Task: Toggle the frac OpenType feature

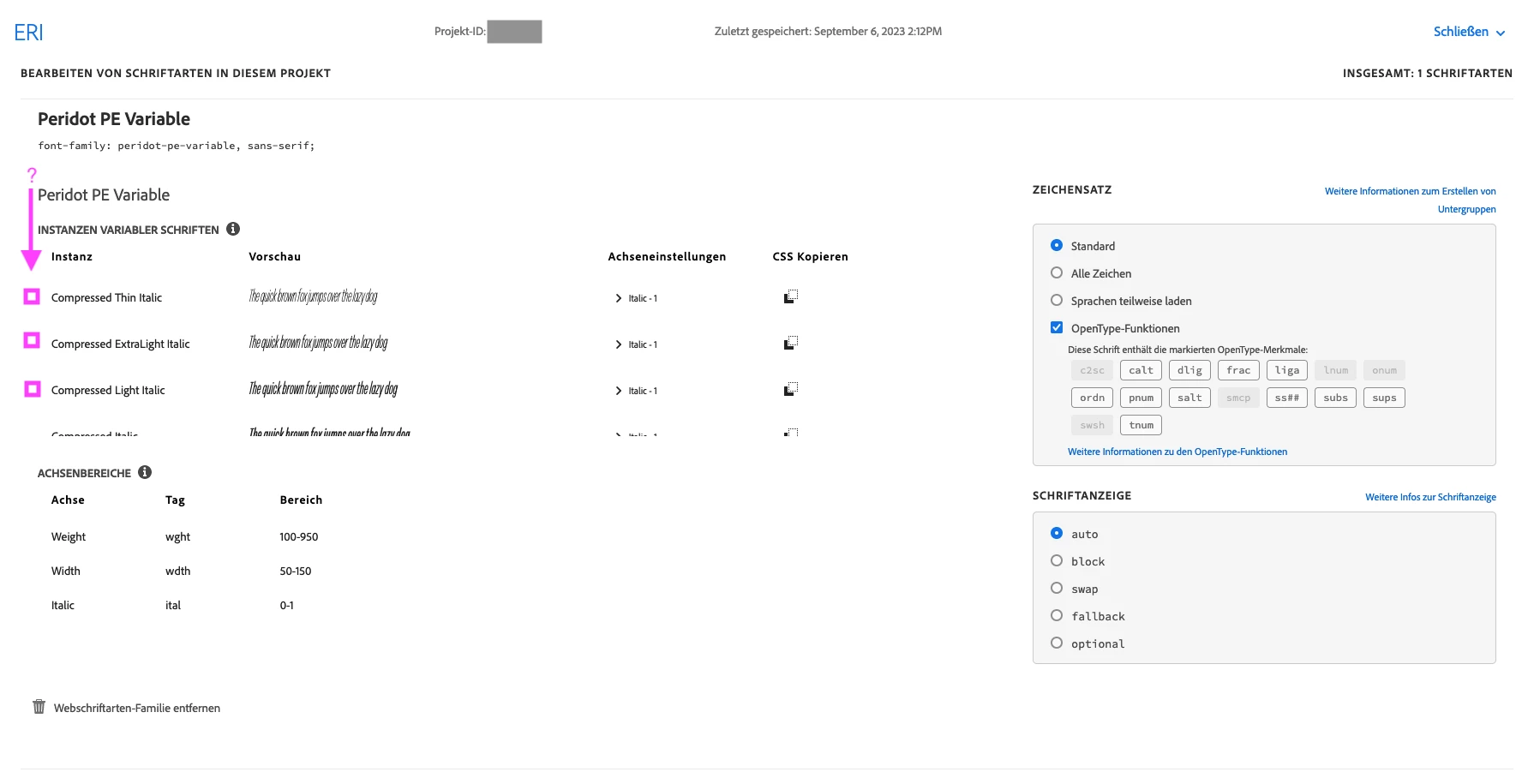Action: point(1238,370)
